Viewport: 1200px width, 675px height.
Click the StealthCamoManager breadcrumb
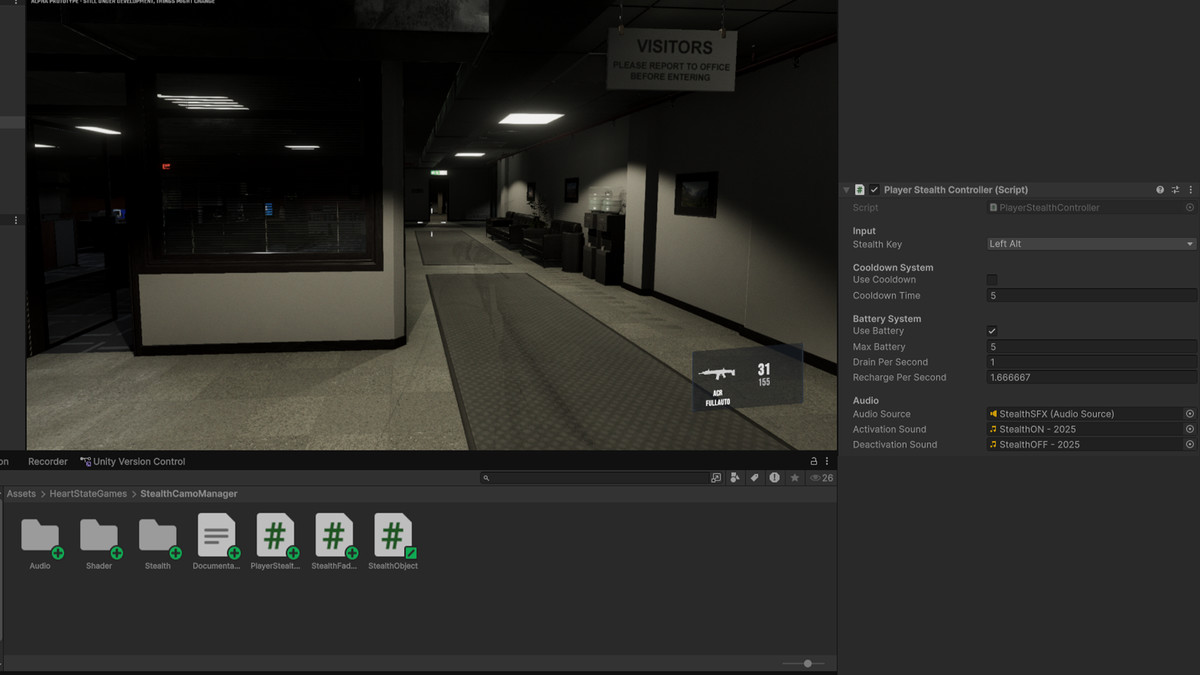pos(189,494)
